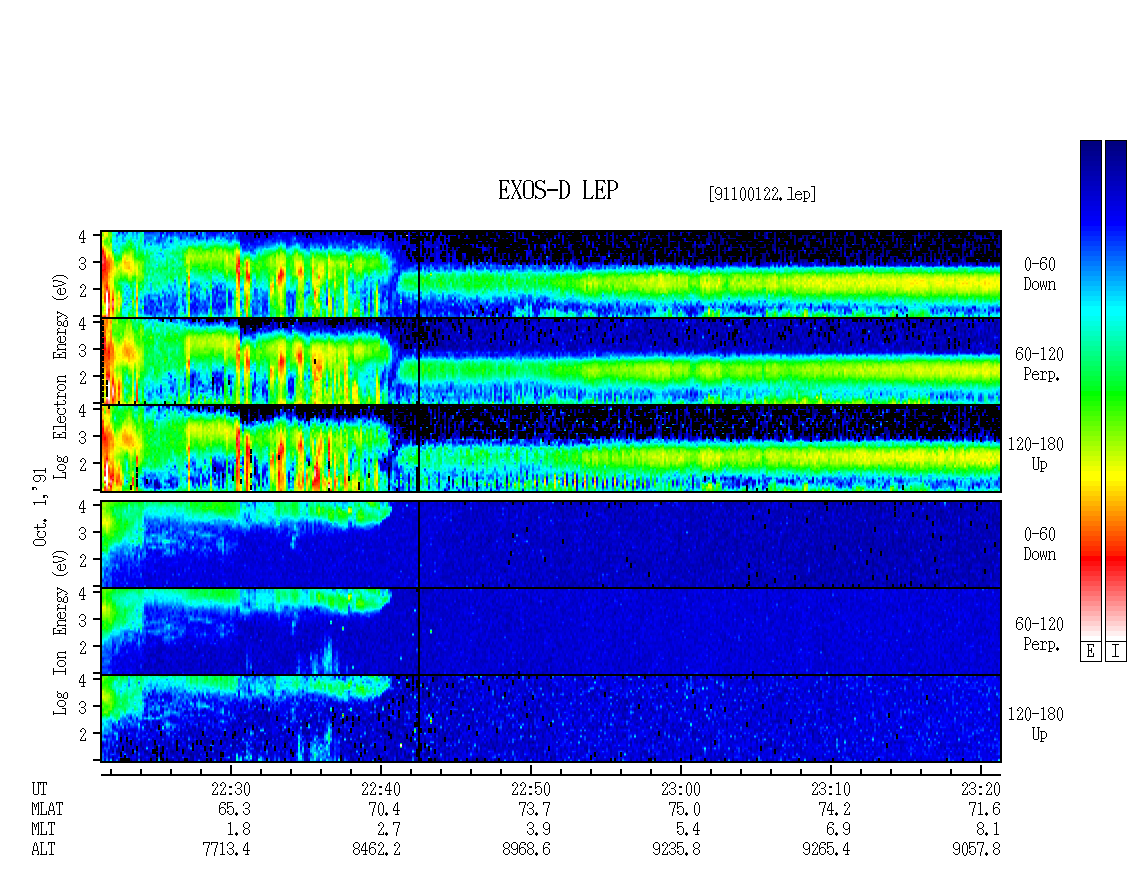1130x875 pixels.
Task: Click the E label box under color bar
Action: [x=1090, y=651]
